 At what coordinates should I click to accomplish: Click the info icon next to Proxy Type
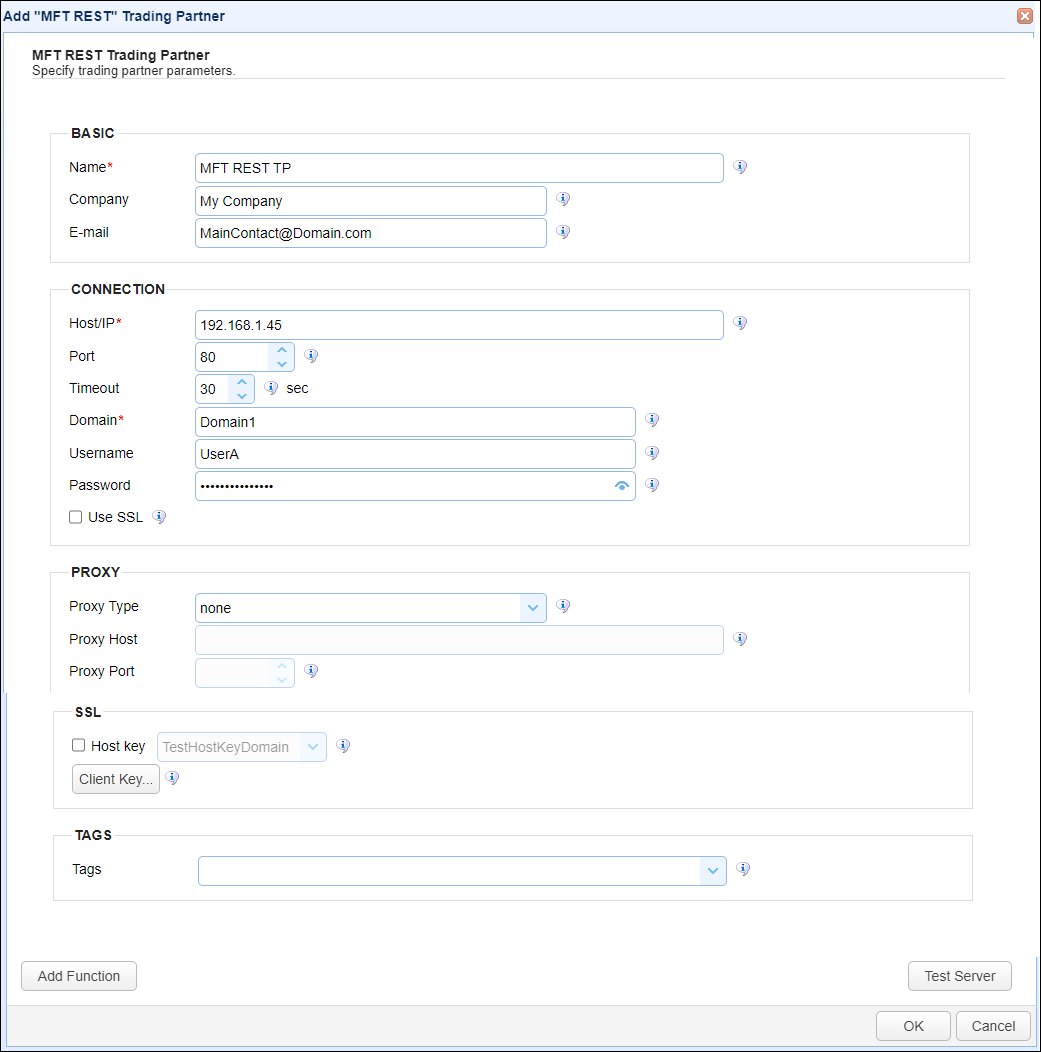pyautogui.click(x=563, y=606)
